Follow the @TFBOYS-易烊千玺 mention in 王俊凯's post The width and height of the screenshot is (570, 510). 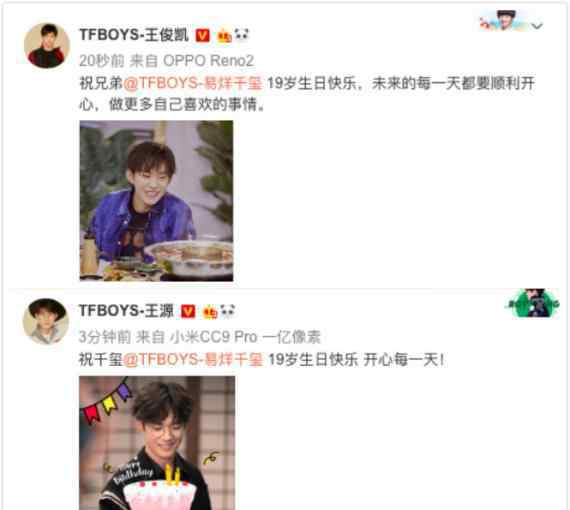tap(193, 83)
